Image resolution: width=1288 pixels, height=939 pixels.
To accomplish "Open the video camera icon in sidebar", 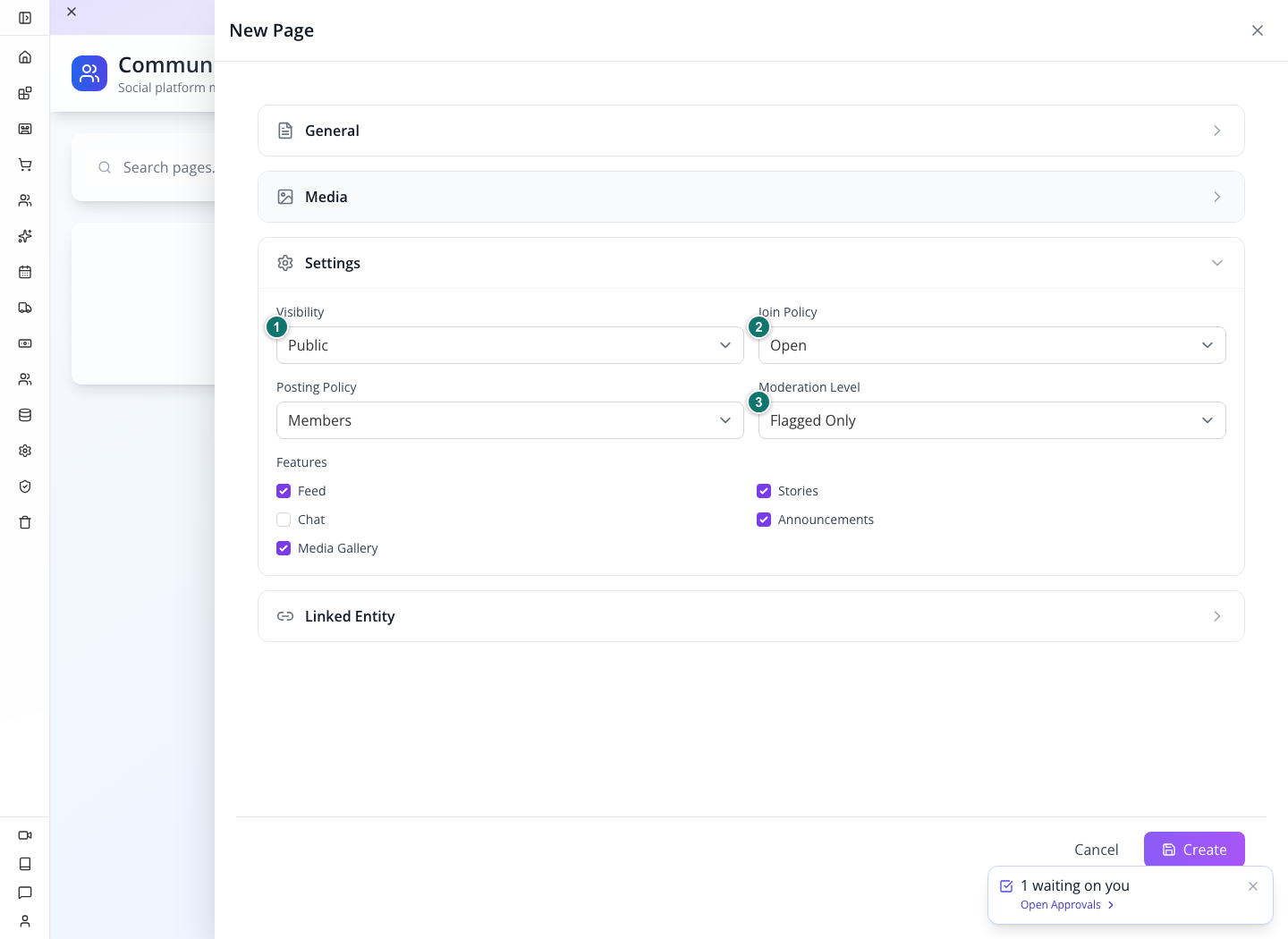I will point(25,835).
